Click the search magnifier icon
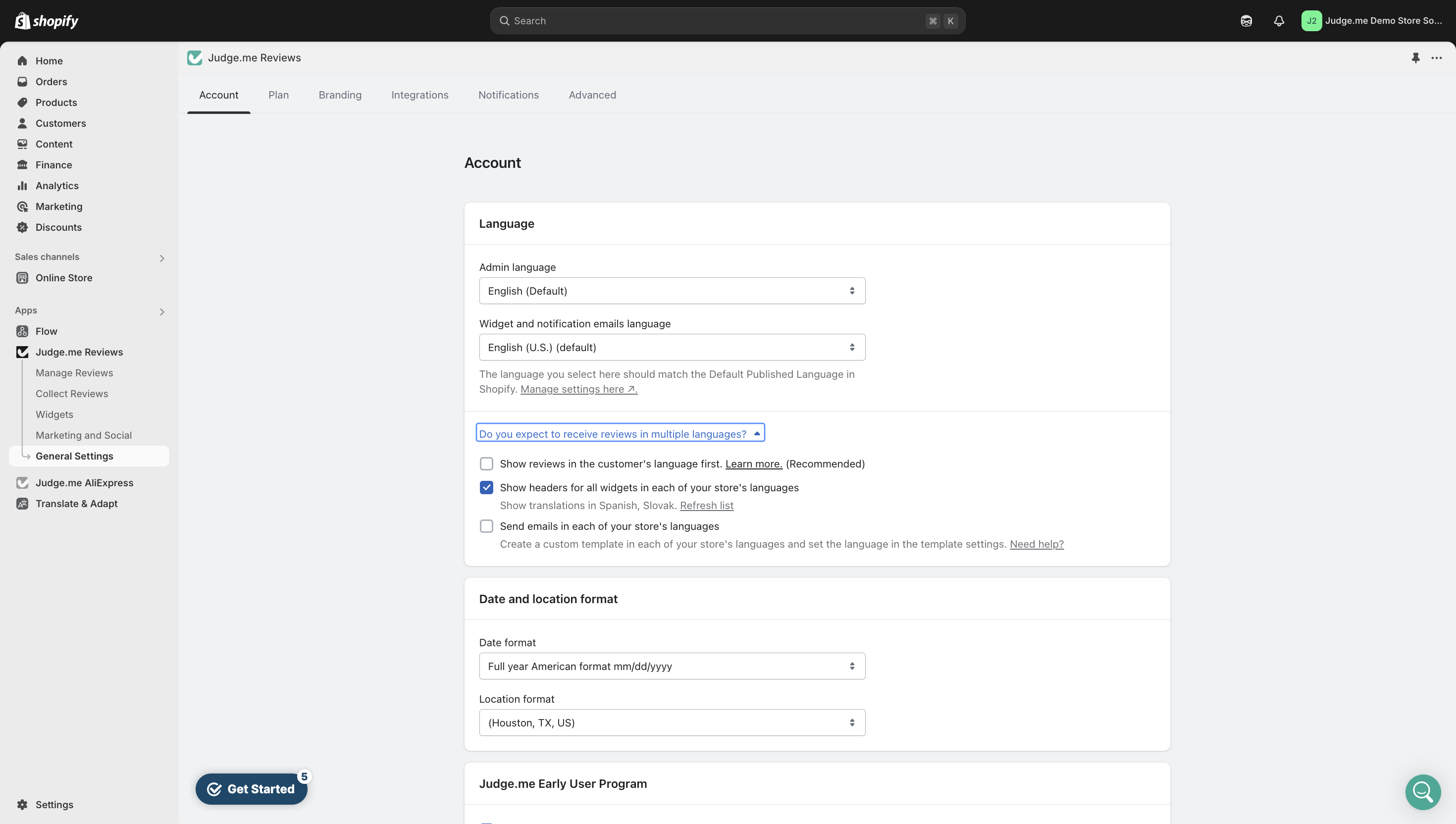 click(504, 21)
